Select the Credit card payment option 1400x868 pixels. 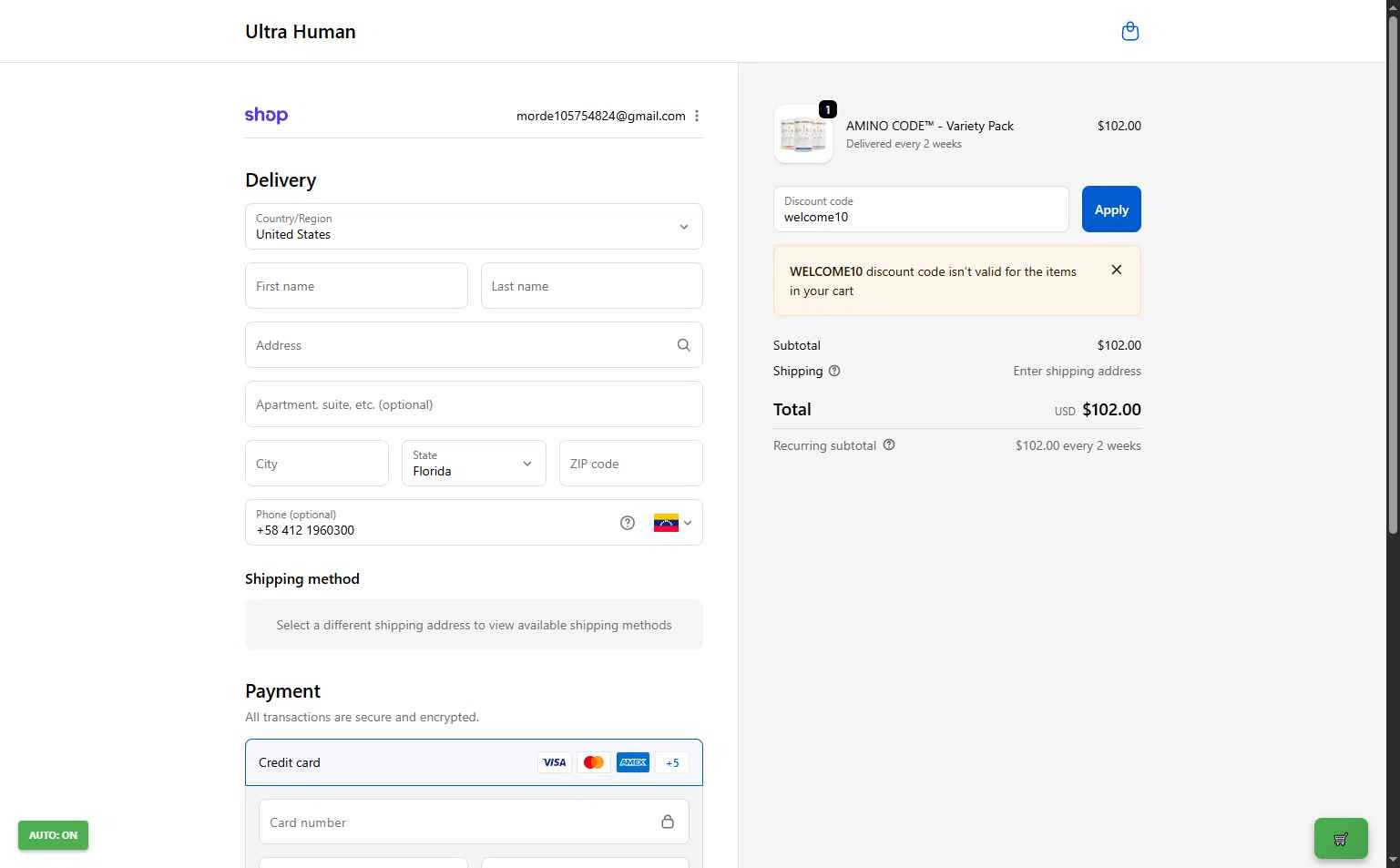474,762
